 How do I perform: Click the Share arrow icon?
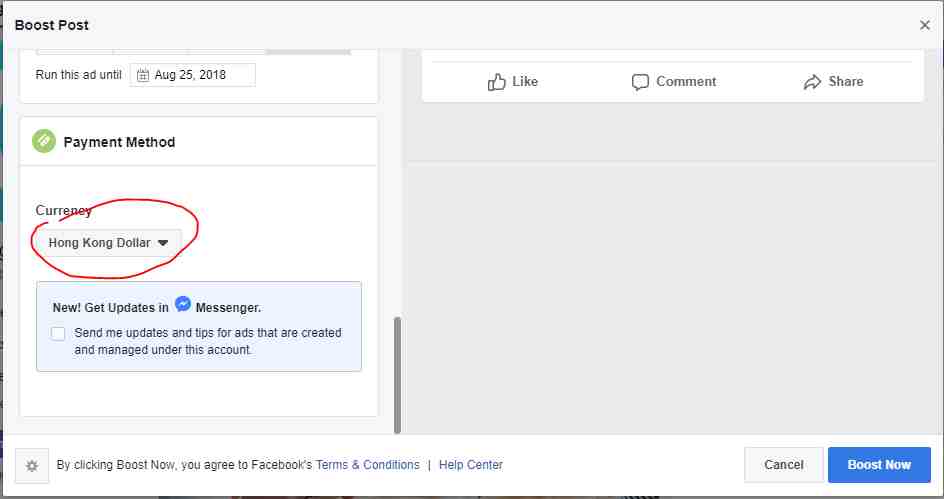pos(812,82)
